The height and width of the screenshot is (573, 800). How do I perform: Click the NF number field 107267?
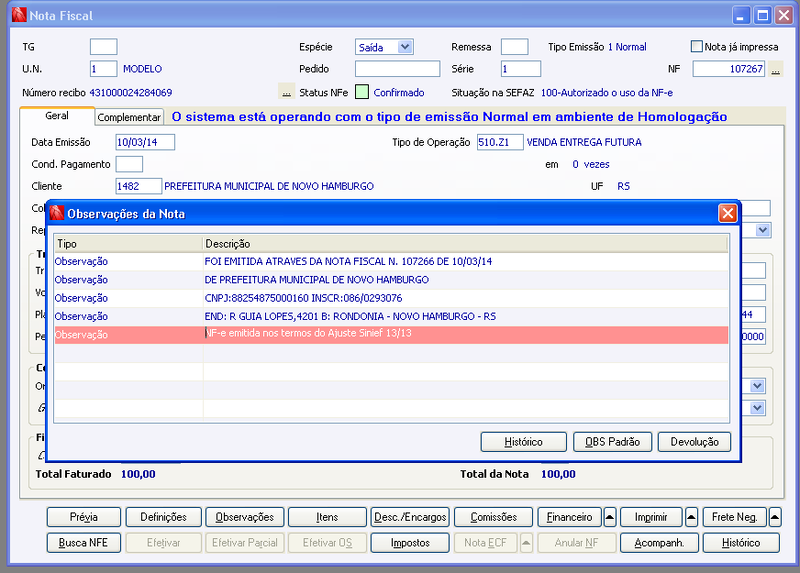tap(729, 69)
